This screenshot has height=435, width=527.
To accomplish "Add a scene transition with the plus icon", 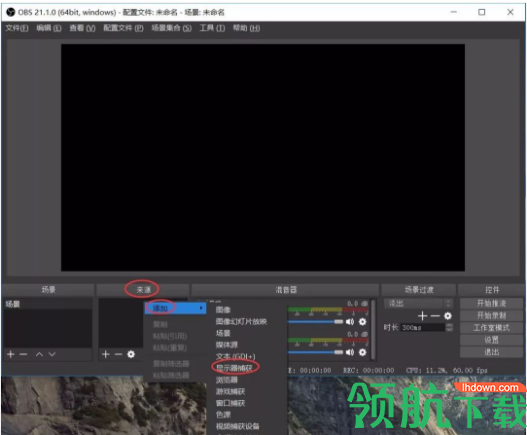I will coord(422,316).
